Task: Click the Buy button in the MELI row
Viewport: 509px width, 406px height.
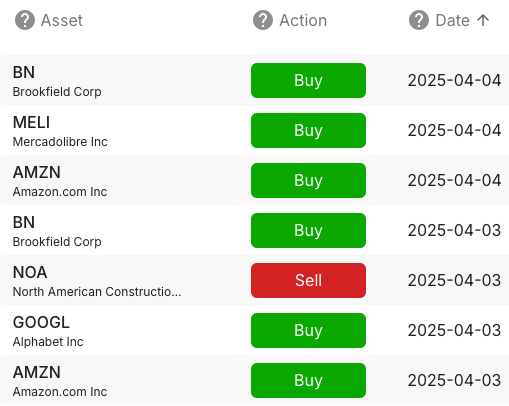Action: (308, 130)
